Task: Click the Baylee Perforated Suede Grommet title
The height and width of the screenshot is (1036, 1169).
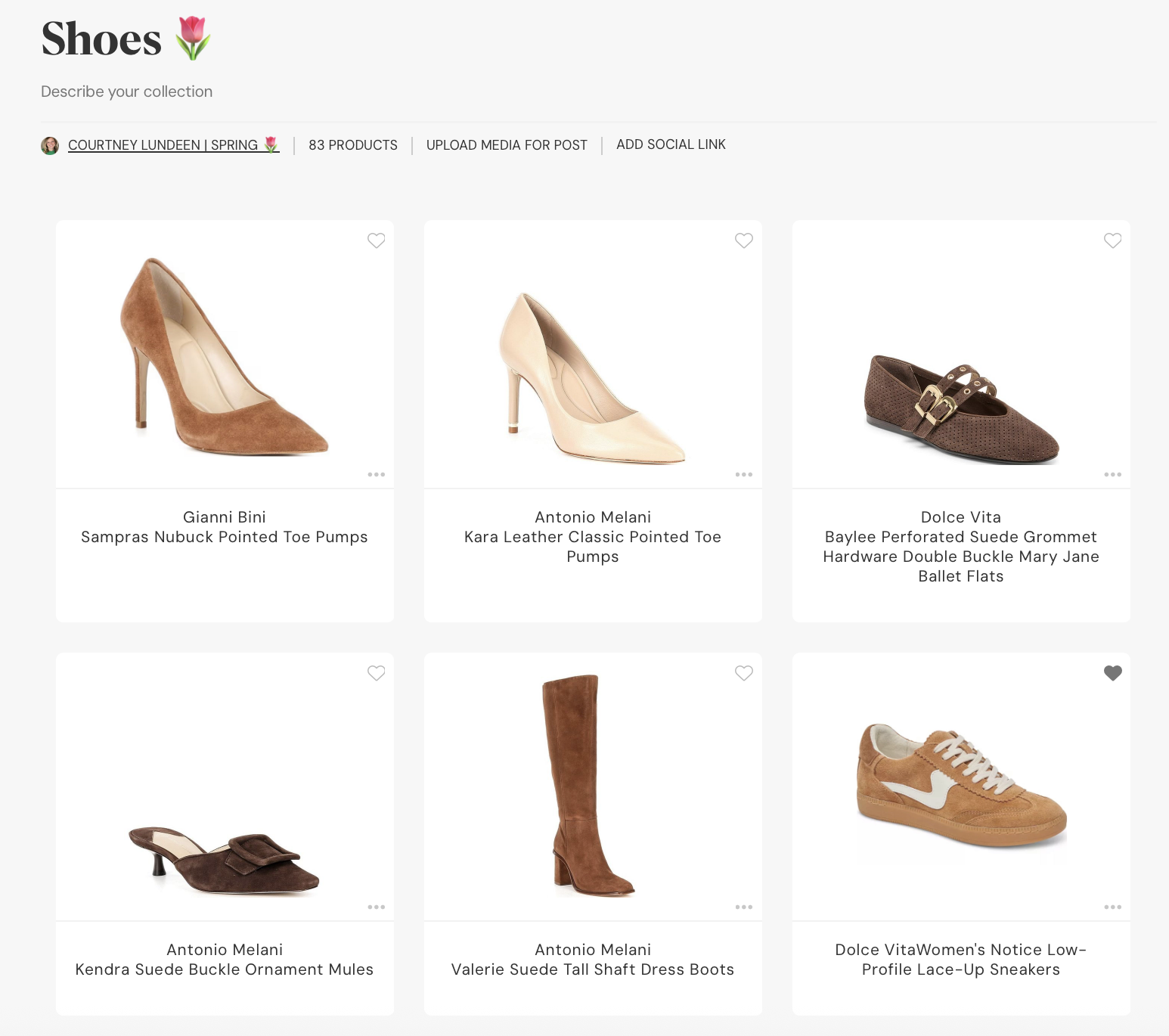Action: point(961,557)
